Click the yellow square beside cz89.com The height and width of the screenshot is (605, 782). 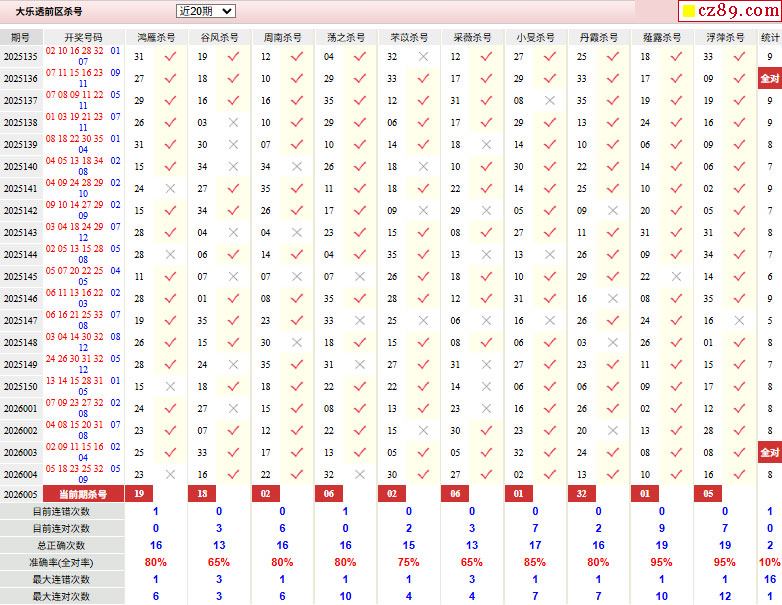(x=689, y=12)
